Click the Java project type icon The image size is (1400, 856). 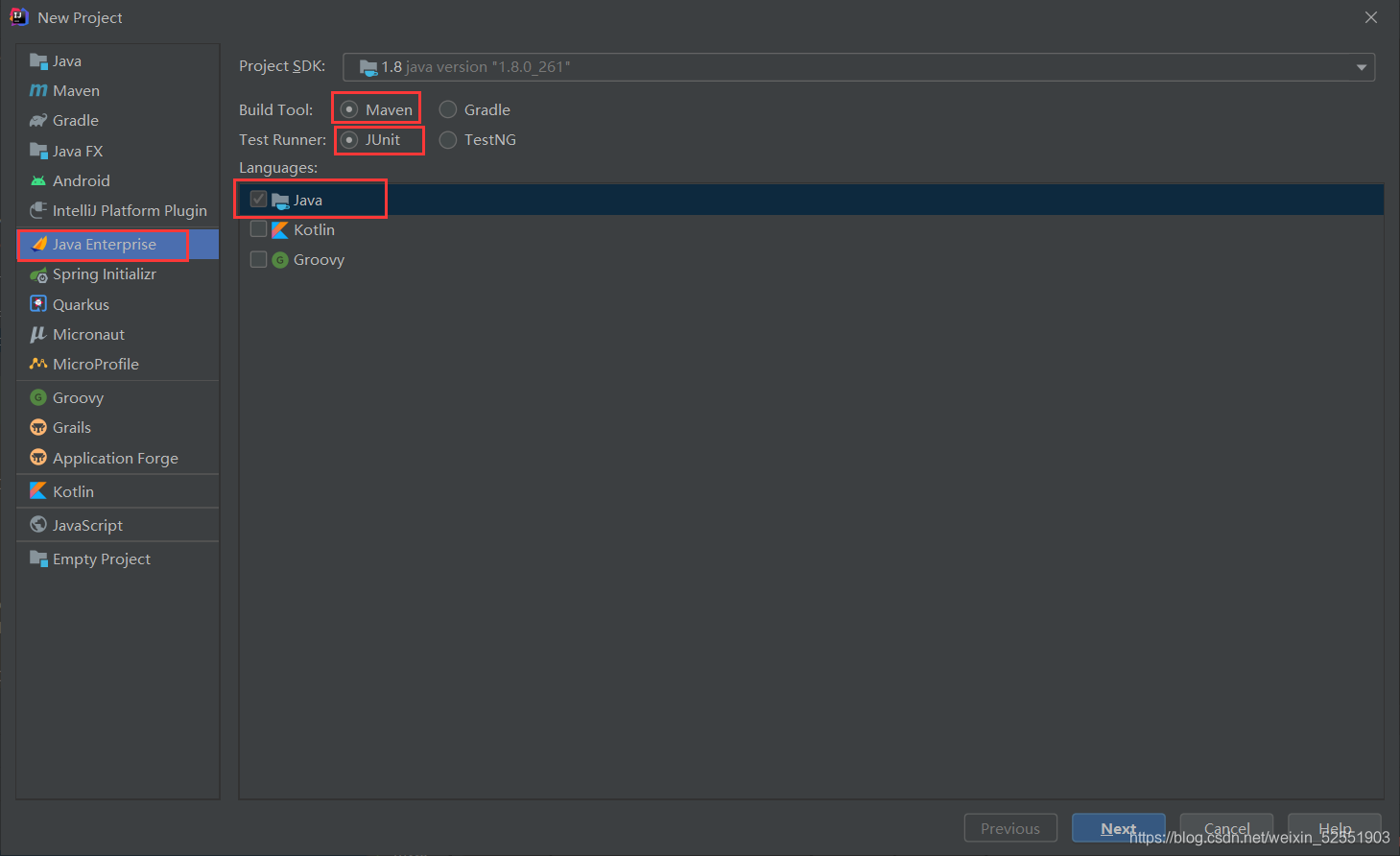(x=38, y=61)
